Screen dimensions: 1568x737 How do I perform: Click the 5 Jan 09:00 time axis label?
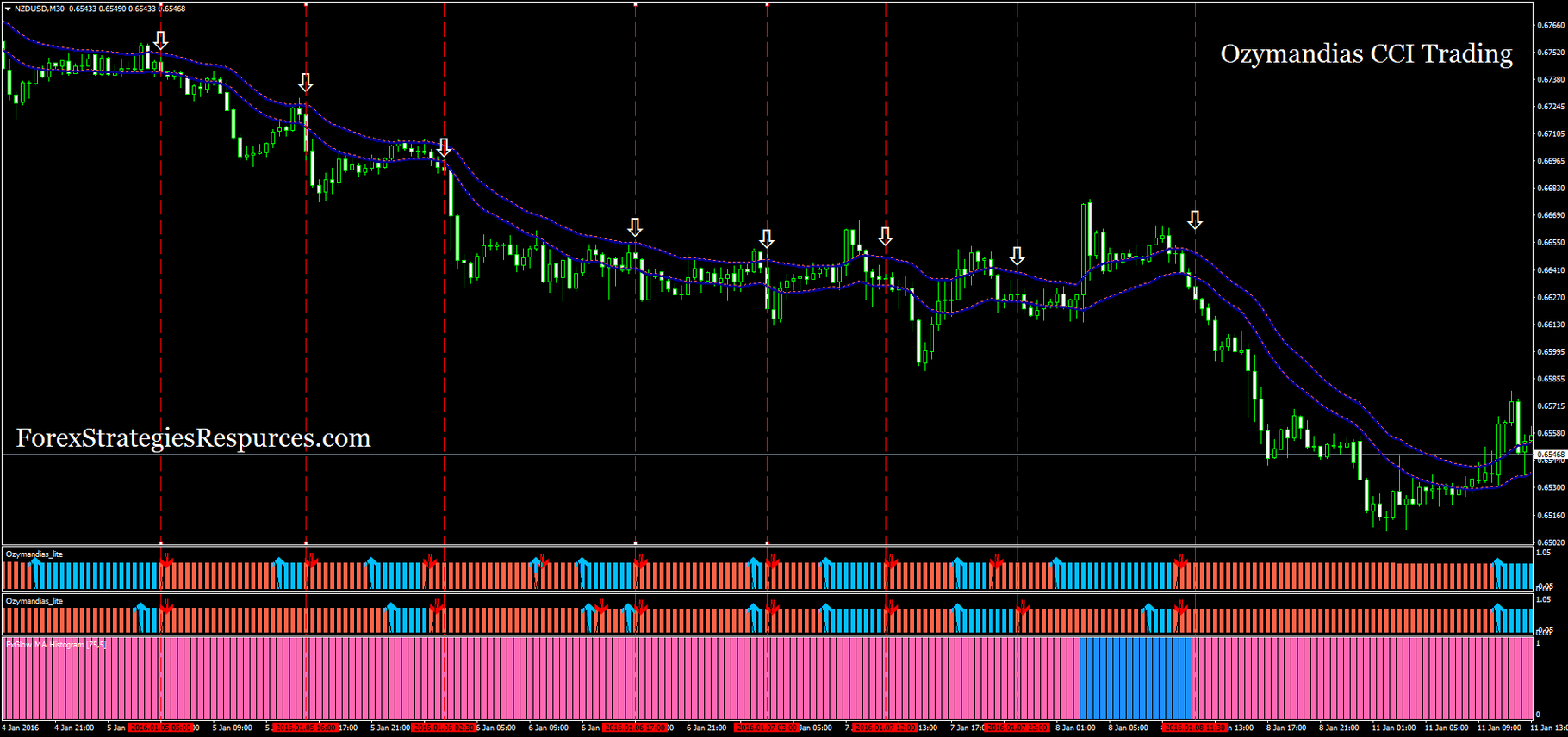tap(233, 728)
